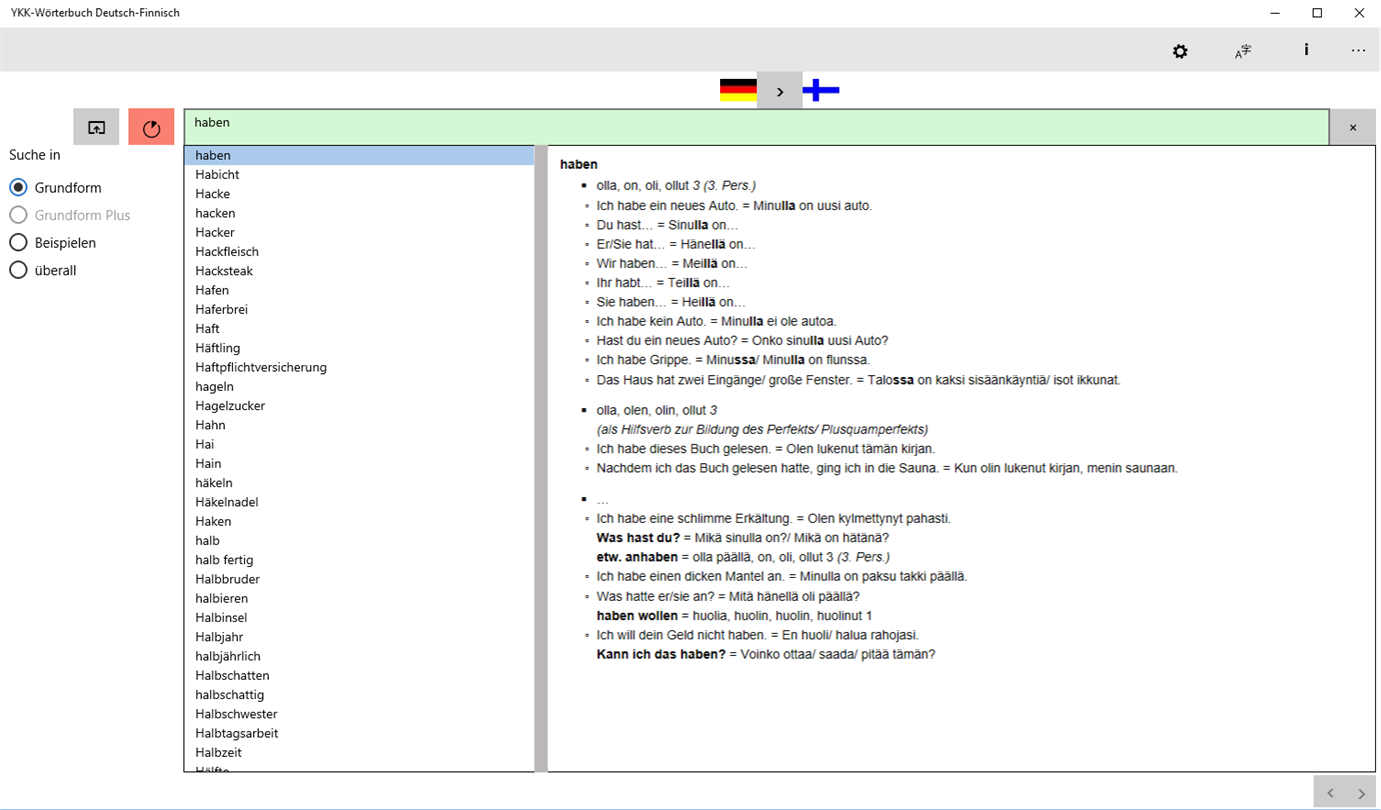The image size is (1381, 810).
Task: Click the word list vertical scrollbar
Action: (x=541, y=459)
